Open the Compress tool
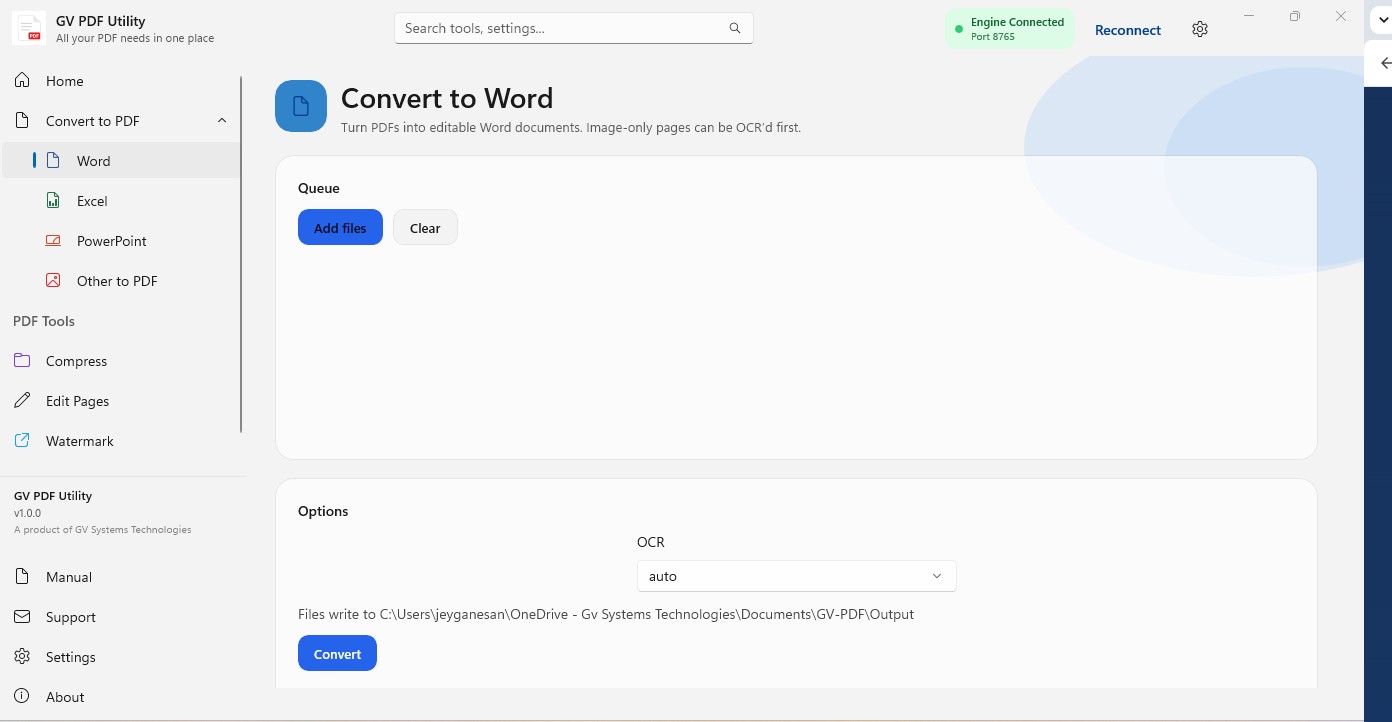The height and width of the screenshot is (722, 1392). point(120,360)
